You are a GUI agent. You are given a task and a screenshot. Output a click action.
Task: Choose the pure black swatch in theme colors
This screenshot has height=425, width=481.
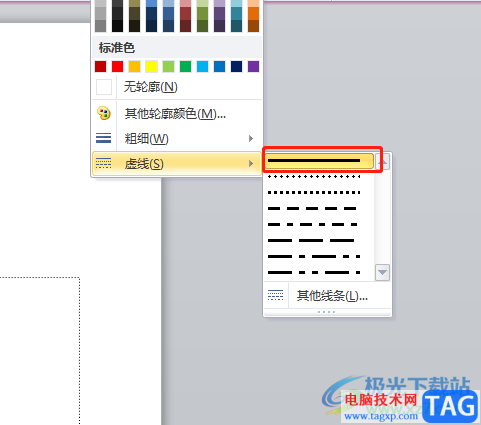[x=117, y=26]
